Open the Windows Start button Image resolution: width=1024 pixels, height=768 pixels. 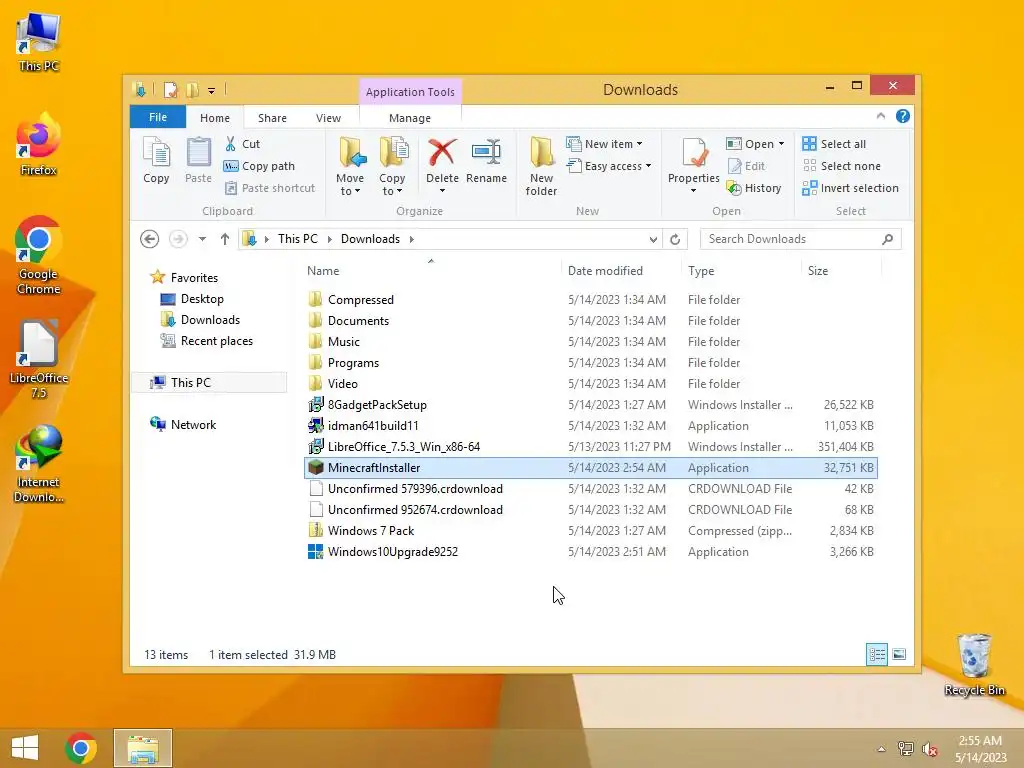[25, 748]
